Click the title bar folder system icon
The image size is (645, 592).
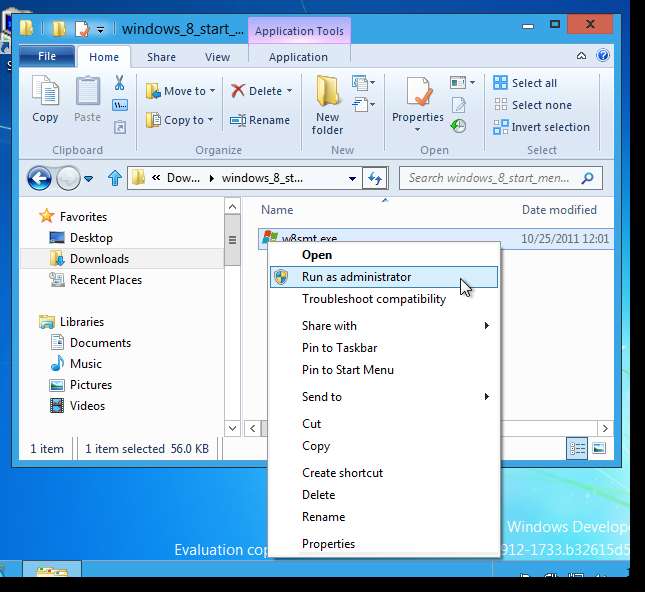click(27, 28)
